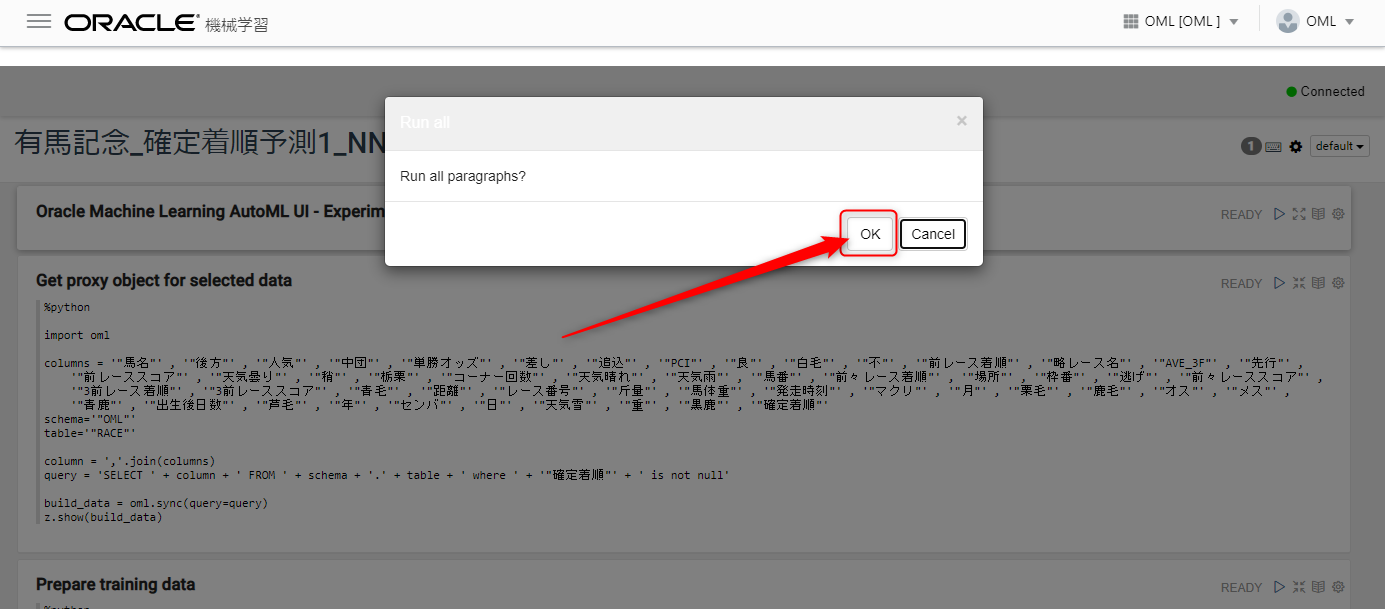Open settings of Prepare training data paragraph

[1338, 587]
